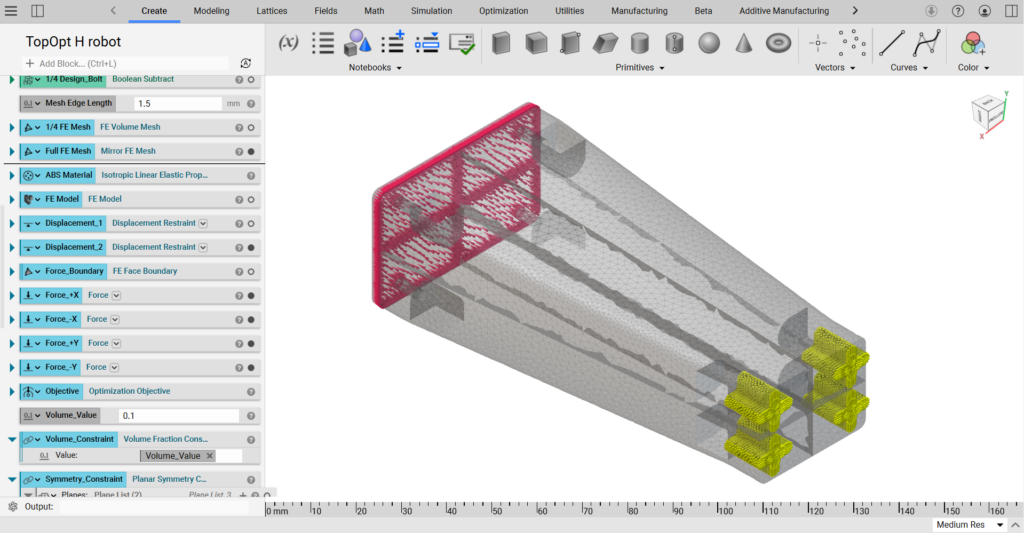Choose the torus primitive tool
Screen dimensions: 1024x533
tap(779, 43)
